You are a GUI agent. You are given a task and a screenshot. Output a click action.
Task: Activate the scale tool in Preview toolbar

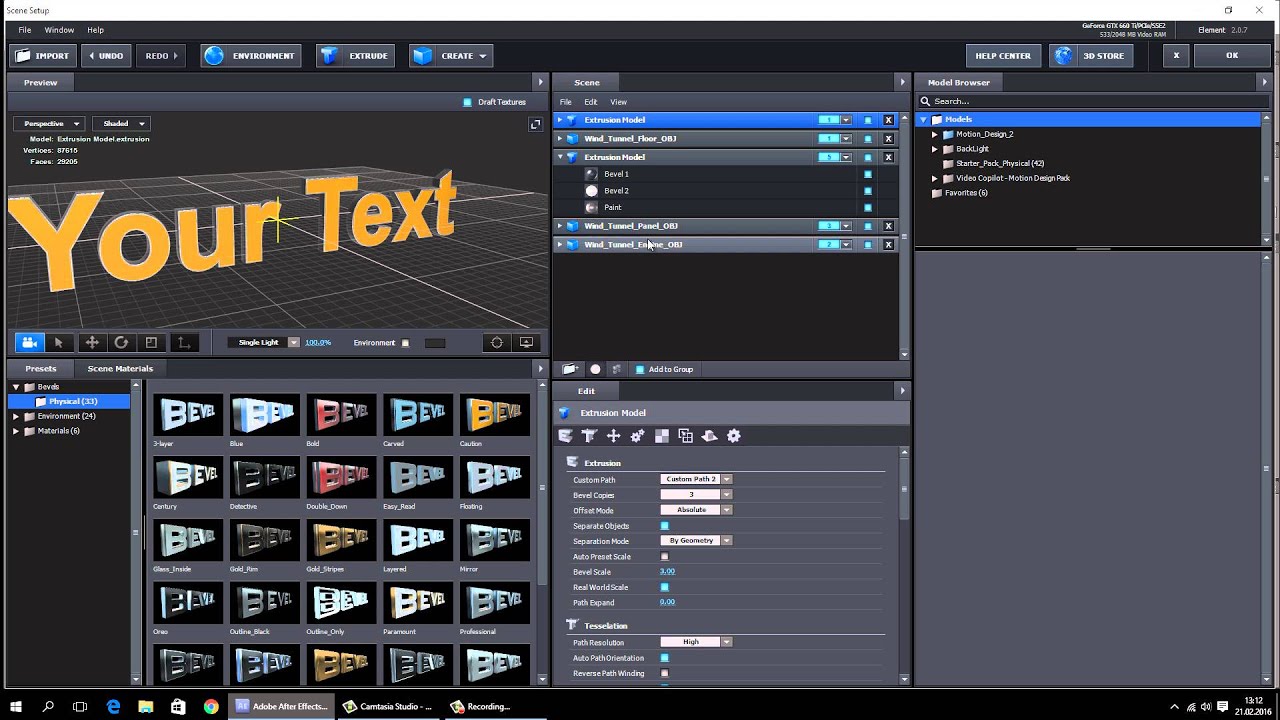point(152,342)
